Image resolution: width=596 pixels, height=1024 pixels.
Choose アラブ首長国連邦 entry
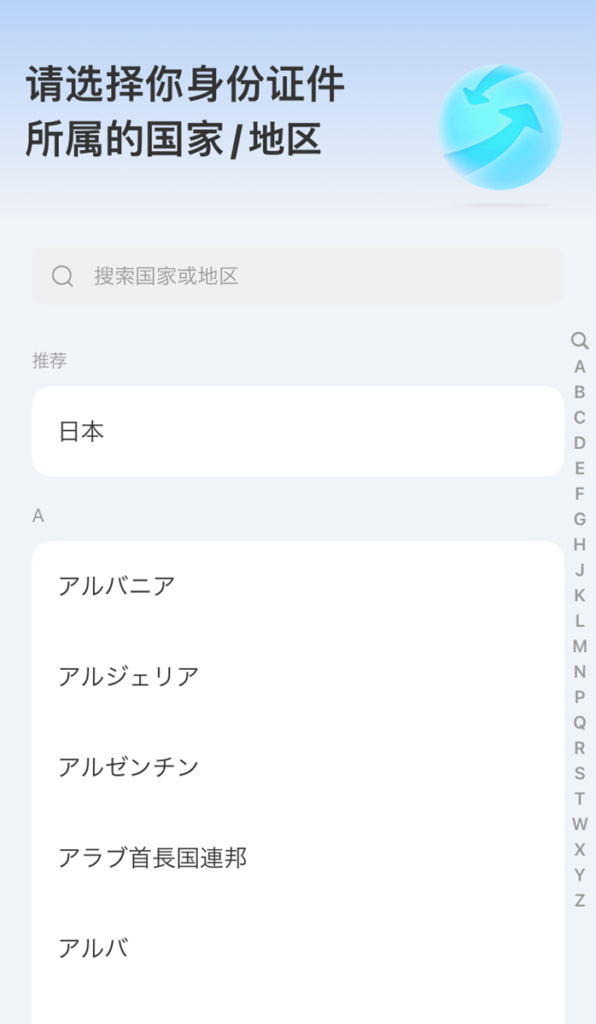298,857
